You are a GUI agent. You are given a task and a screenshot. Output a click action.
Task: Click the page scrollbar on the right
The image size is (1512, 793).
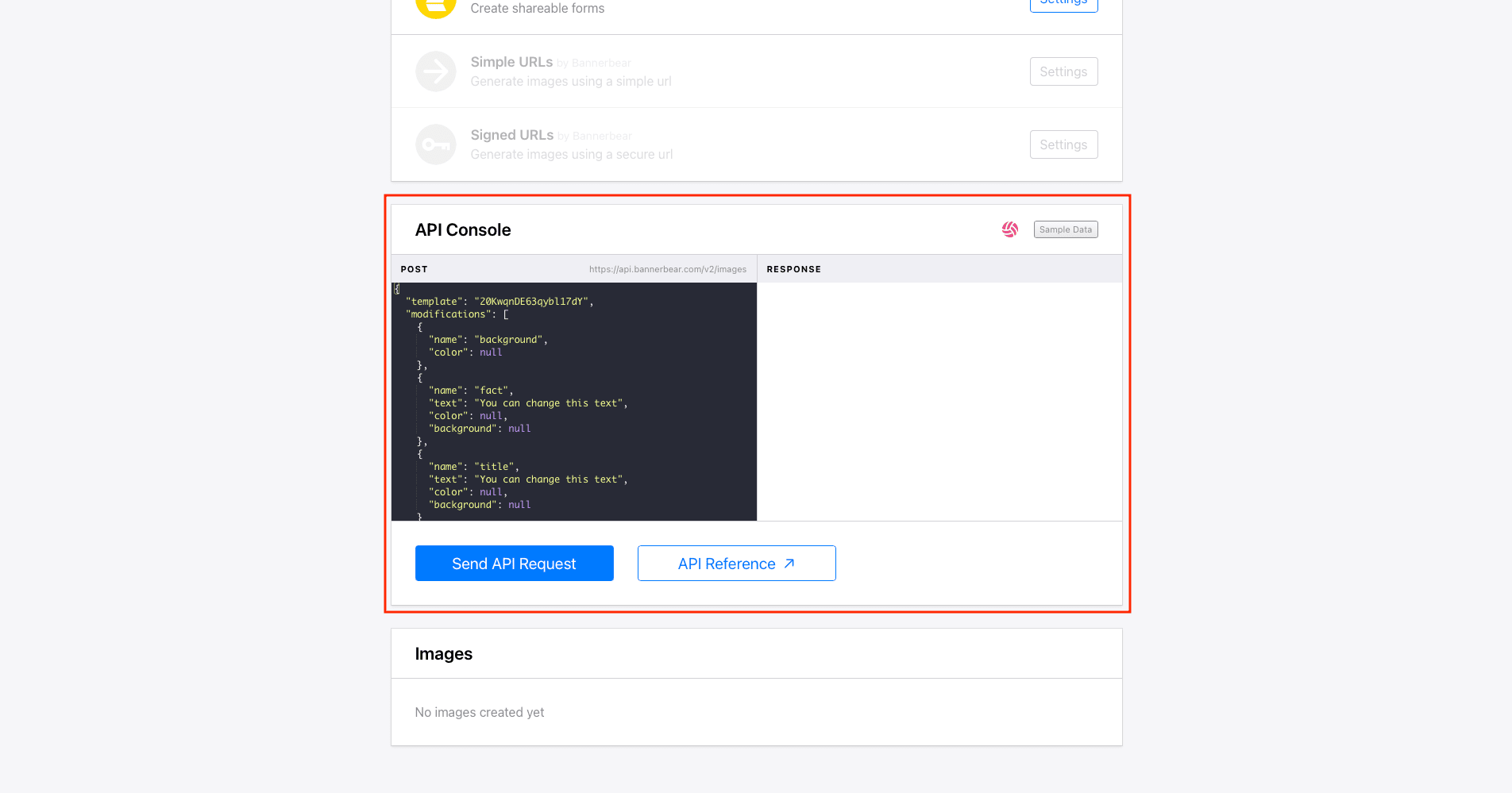click(1506, 397)
